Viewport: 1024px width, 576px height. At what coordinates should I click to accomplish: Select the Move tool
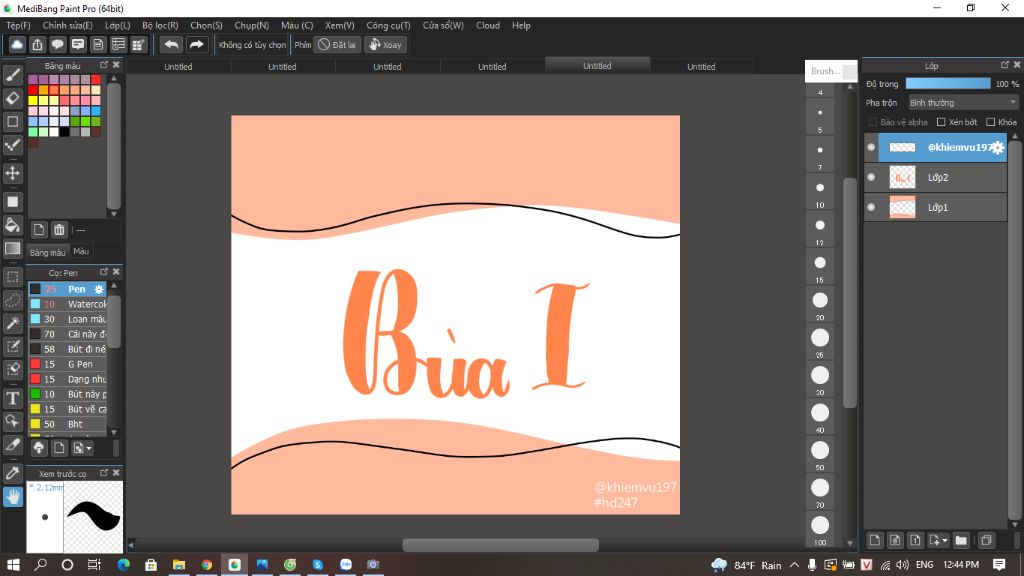(x=13, y=173)
